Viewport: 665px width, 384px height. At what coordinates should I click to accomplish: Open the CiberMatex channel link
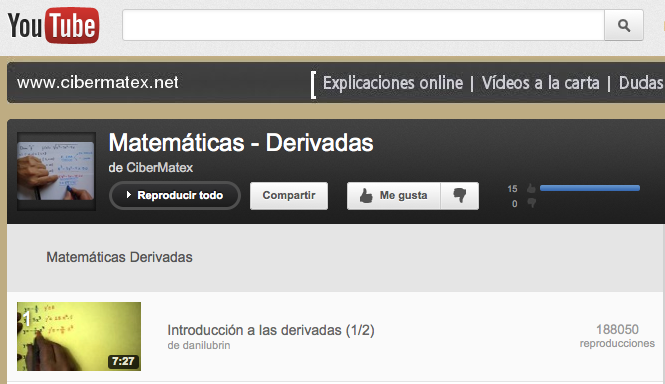click(159, 168)
